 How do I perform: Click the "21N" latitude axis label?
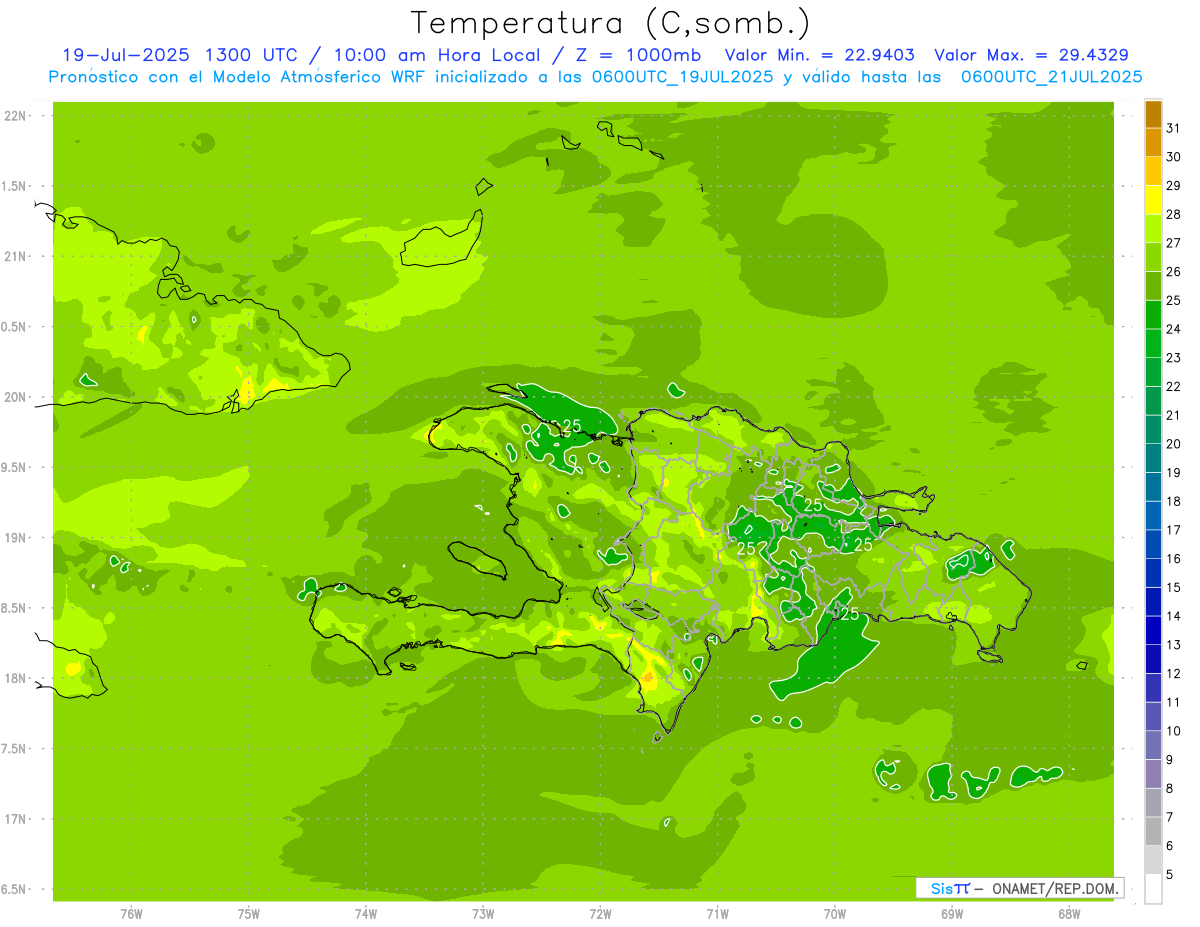14,257
